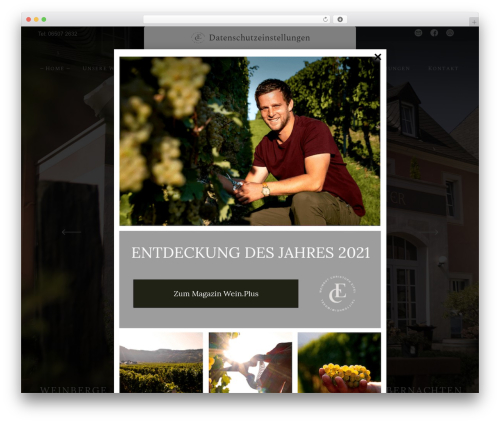Open the Weinberge link at the bottom left

[x=73, y=389]
